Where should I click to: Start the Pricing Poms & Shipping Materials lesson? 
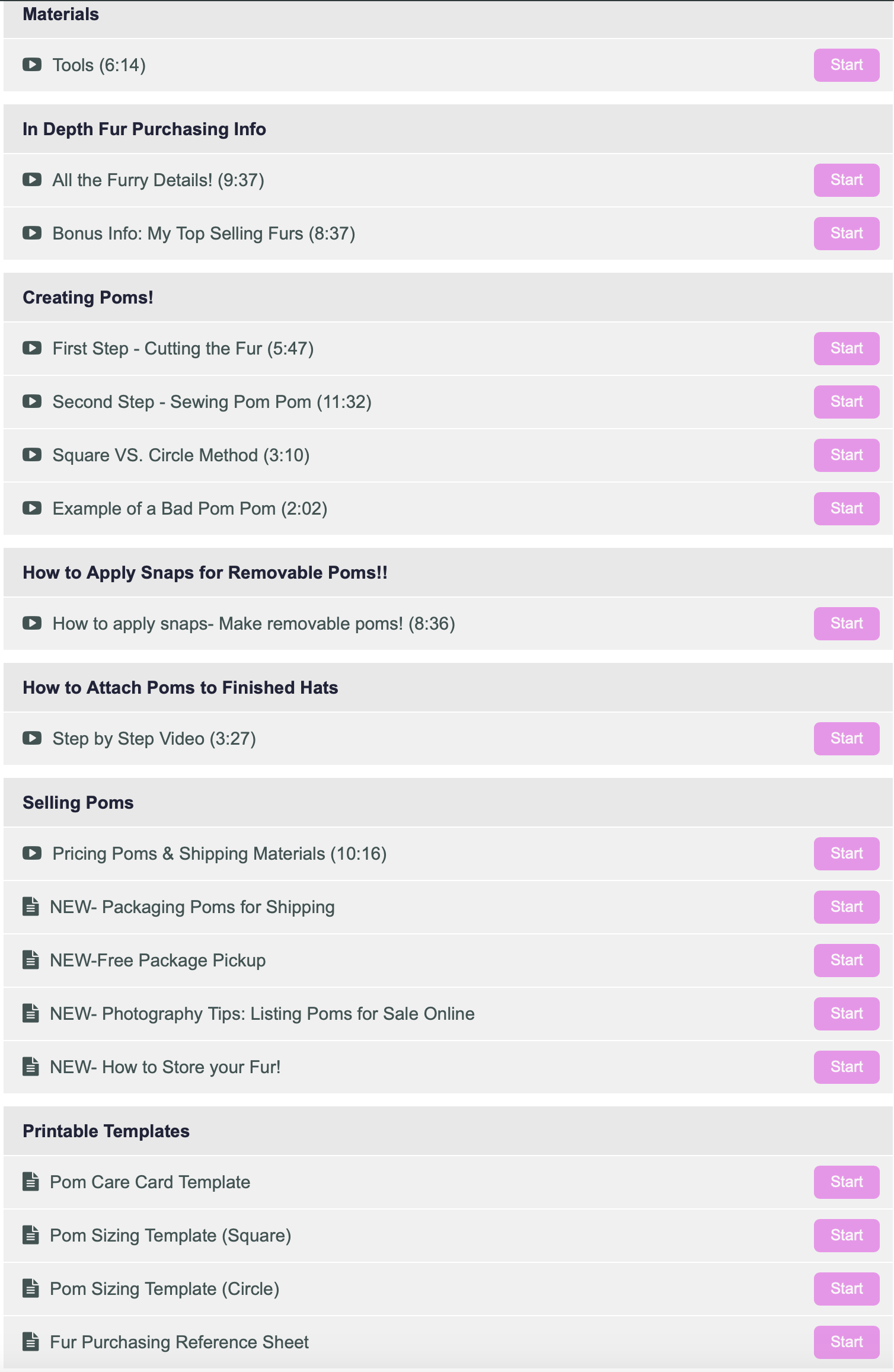[x=846, y=853]
